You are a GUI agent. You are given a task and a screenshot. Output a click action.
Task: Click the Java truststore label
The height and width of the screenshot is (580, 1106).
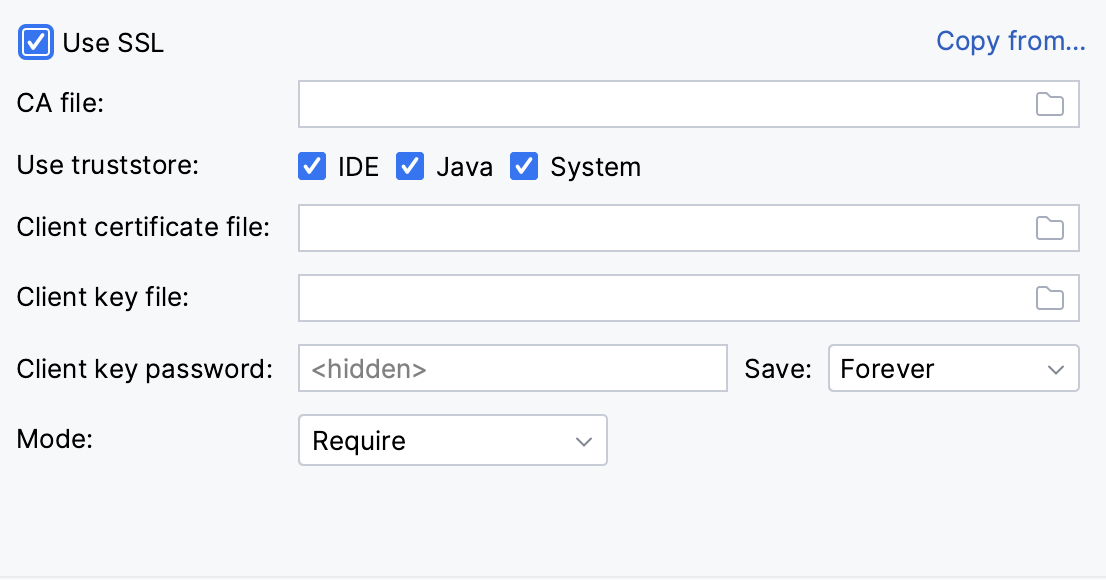(x=464, y=167)
